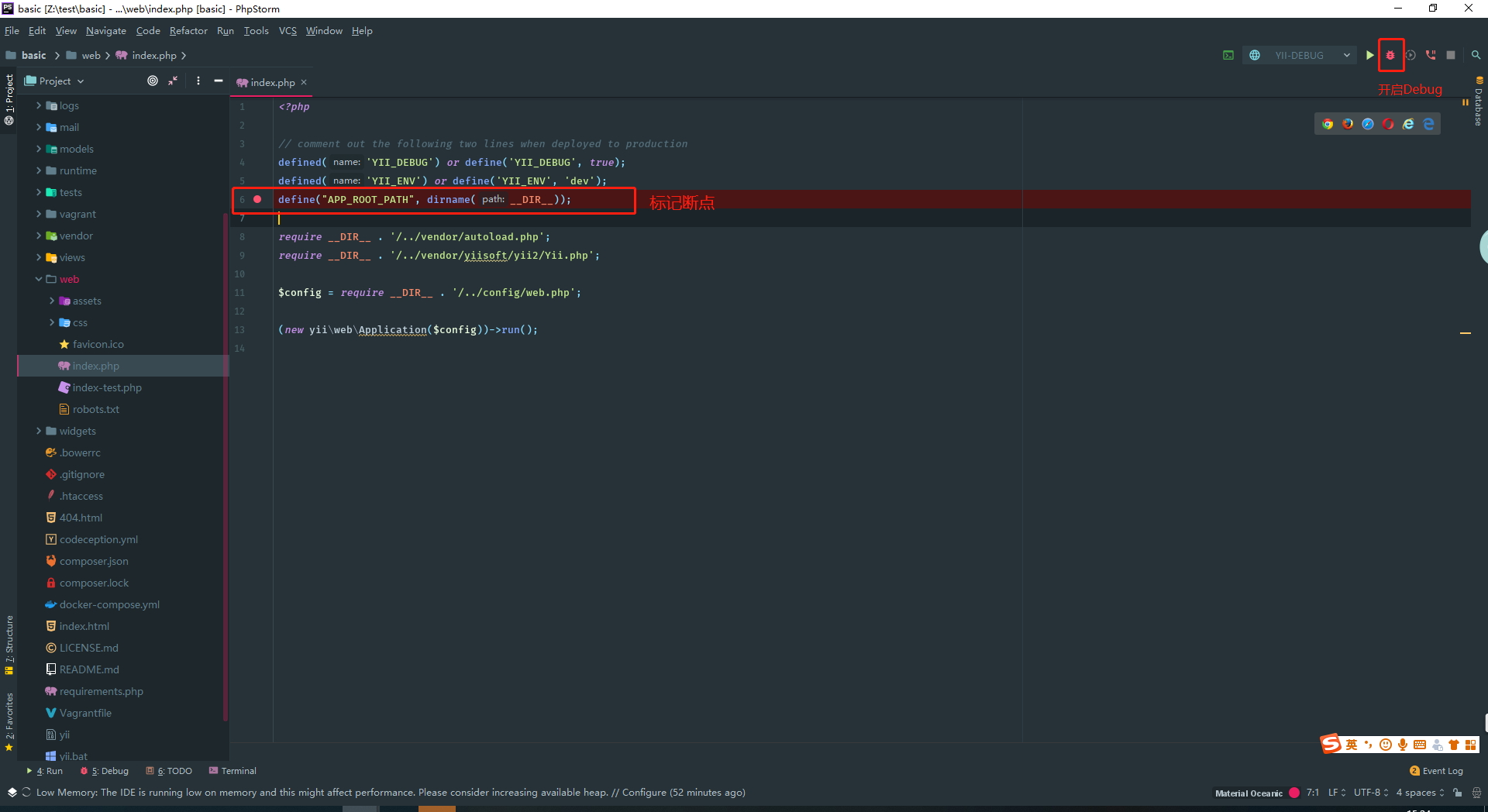Screen dimensions: 1488x812
Task: Expand the vendor folder
Action: point(39,236)
